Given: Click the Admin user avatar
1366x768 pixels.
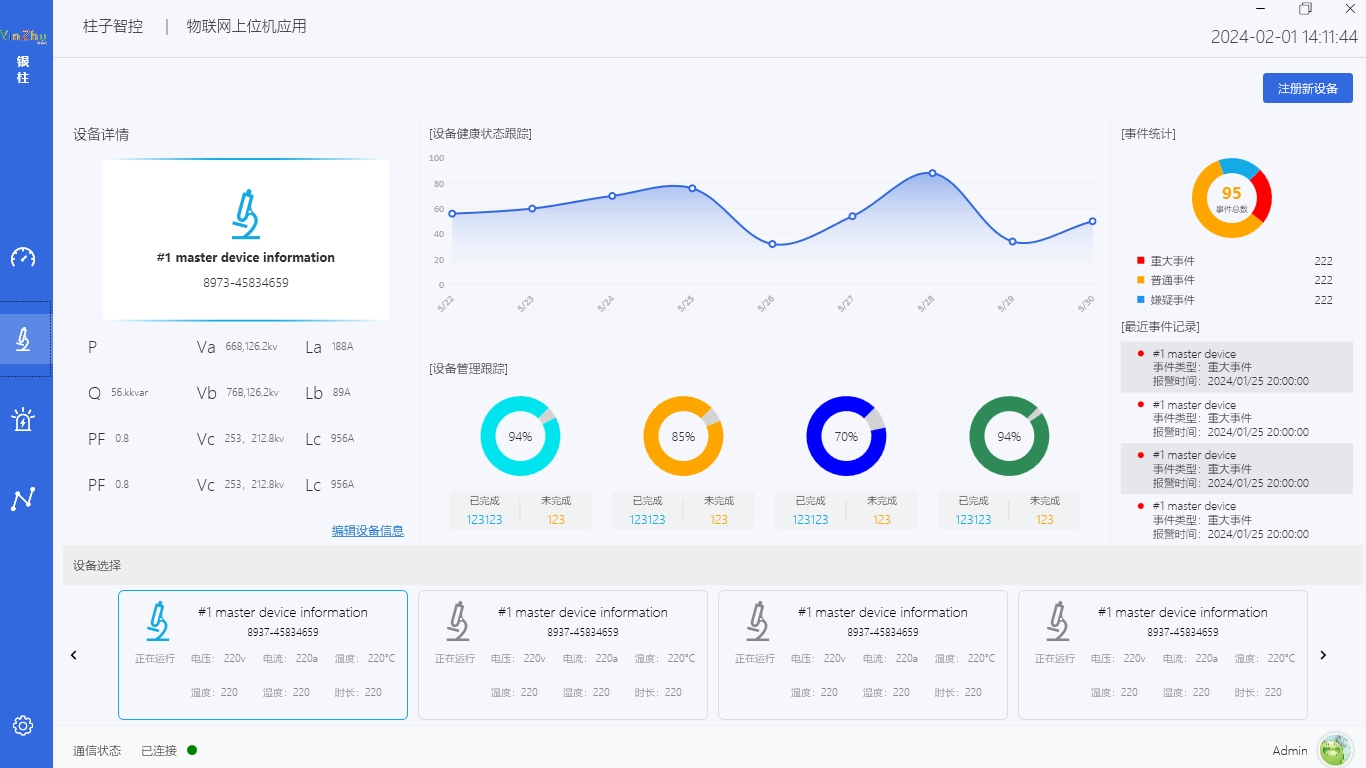Looking at the screenshot, I should [x=1335, y=750].
